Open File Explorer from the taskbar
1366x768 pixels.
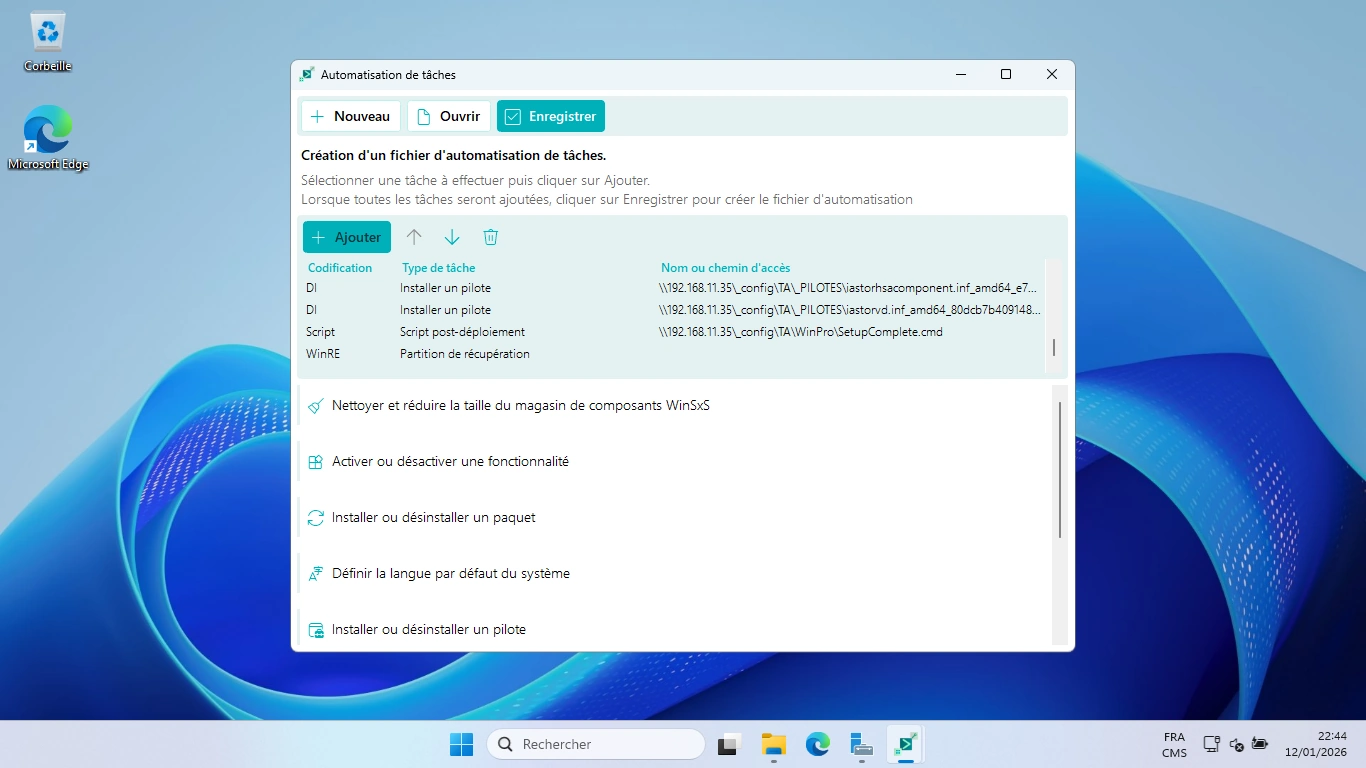click(x=773, y=744)
